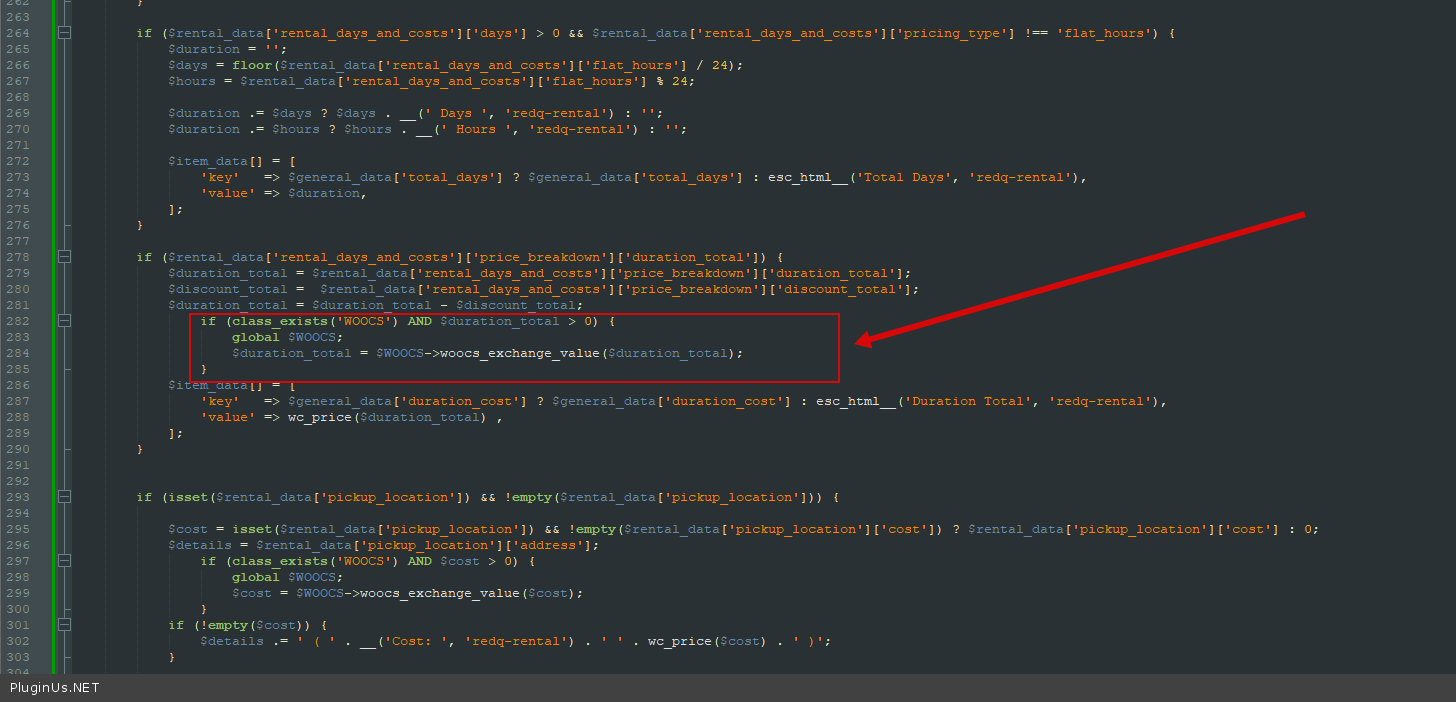Collapse the fold marker at line 297
This screenshot has height=702, width=1456.
(65, 561)
